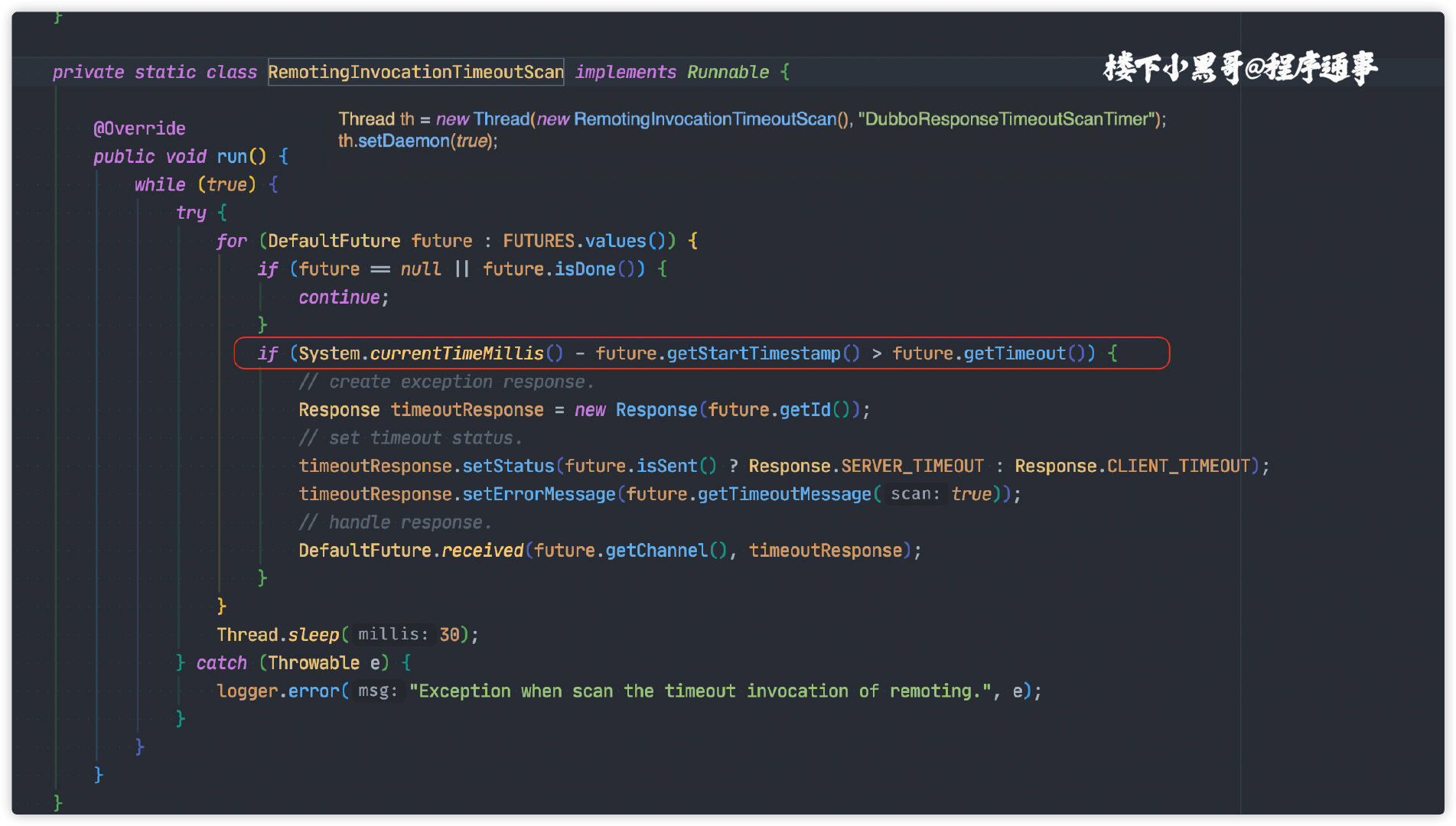This screenshot has width=1456, height=826.
Task: Click the th.setDaemon(true) overlay line
Action: coord(418,141)
